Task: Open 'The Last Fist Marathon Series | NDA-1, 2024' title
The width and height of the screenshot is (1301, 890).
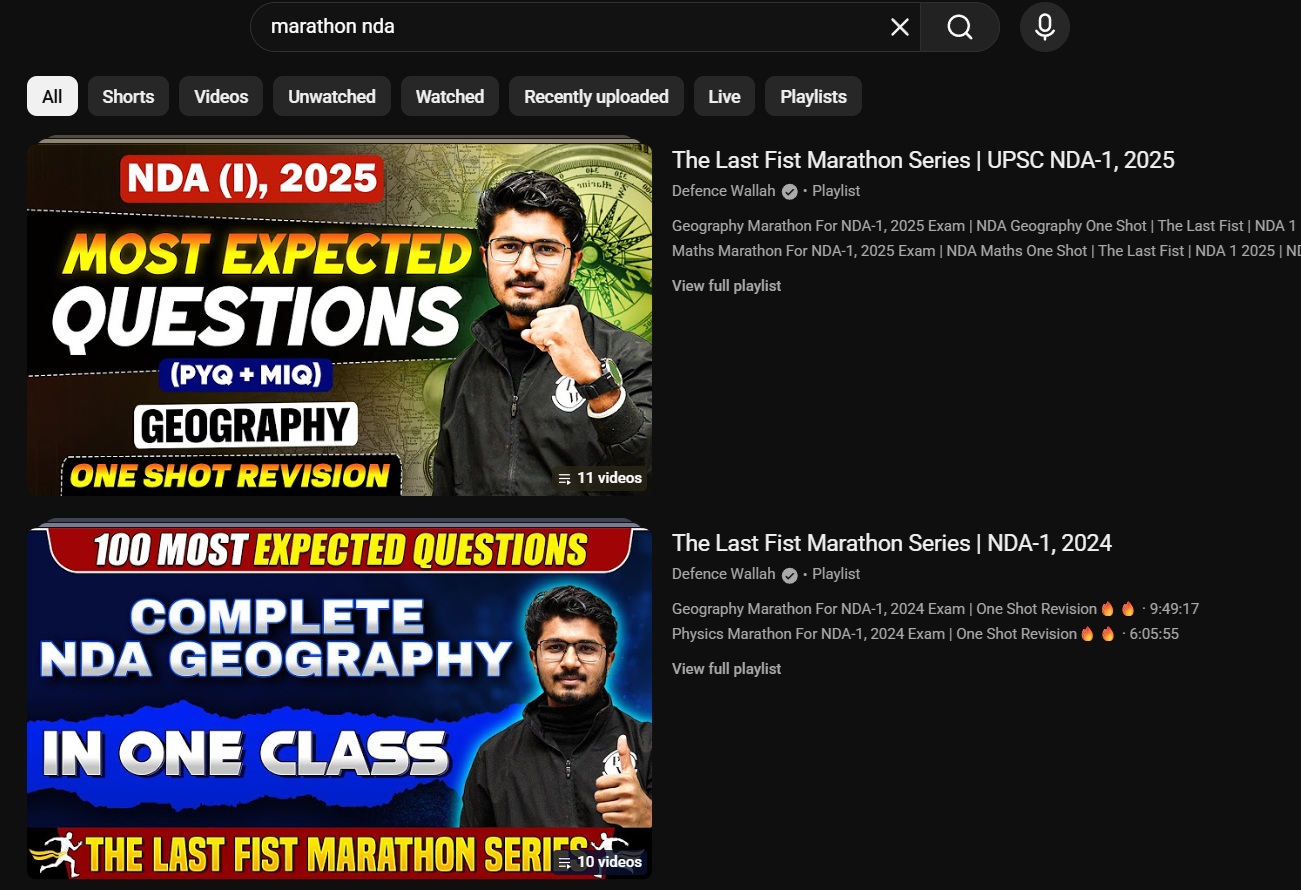Action: [892, 543]
